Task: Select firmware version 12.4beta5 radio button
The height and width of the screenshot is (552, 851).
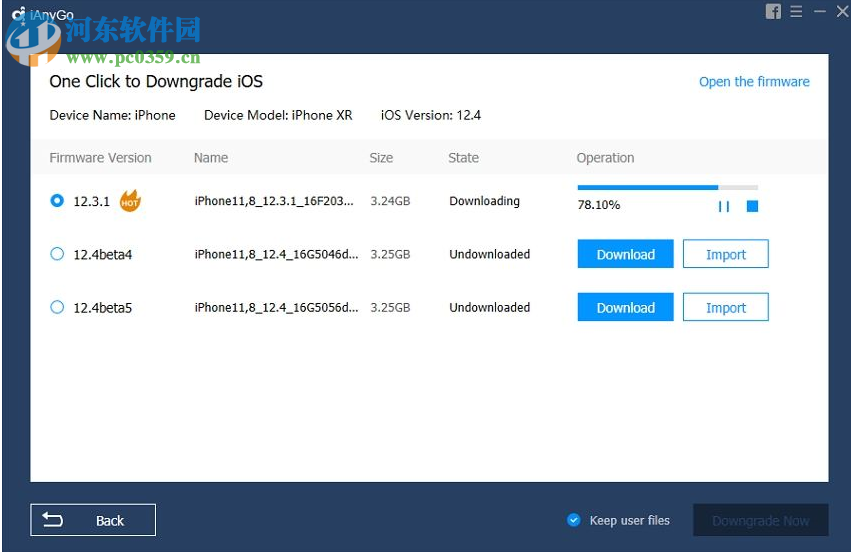Action: [57, 307]
